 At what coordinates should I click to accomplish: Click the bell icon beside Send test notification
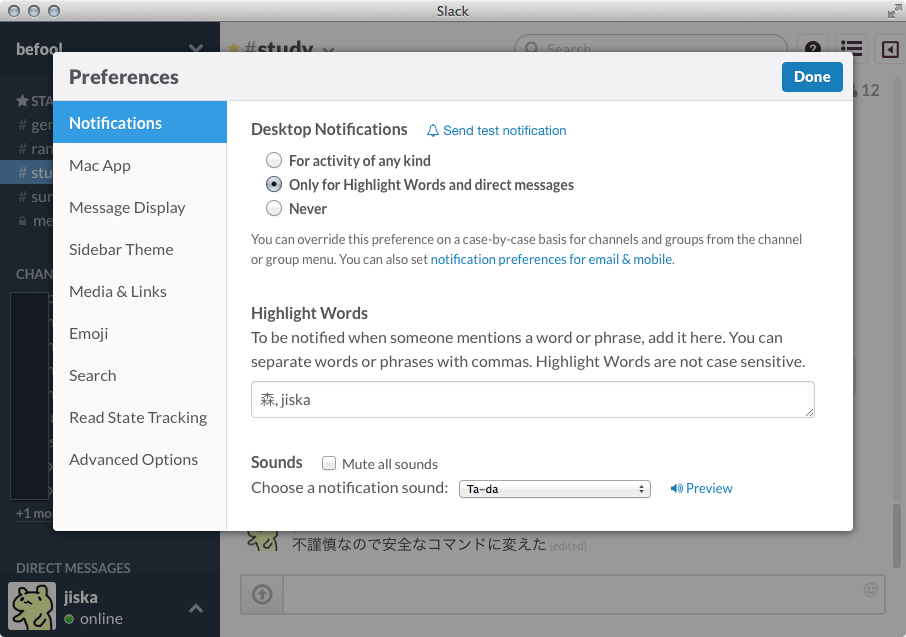[433, 131]
